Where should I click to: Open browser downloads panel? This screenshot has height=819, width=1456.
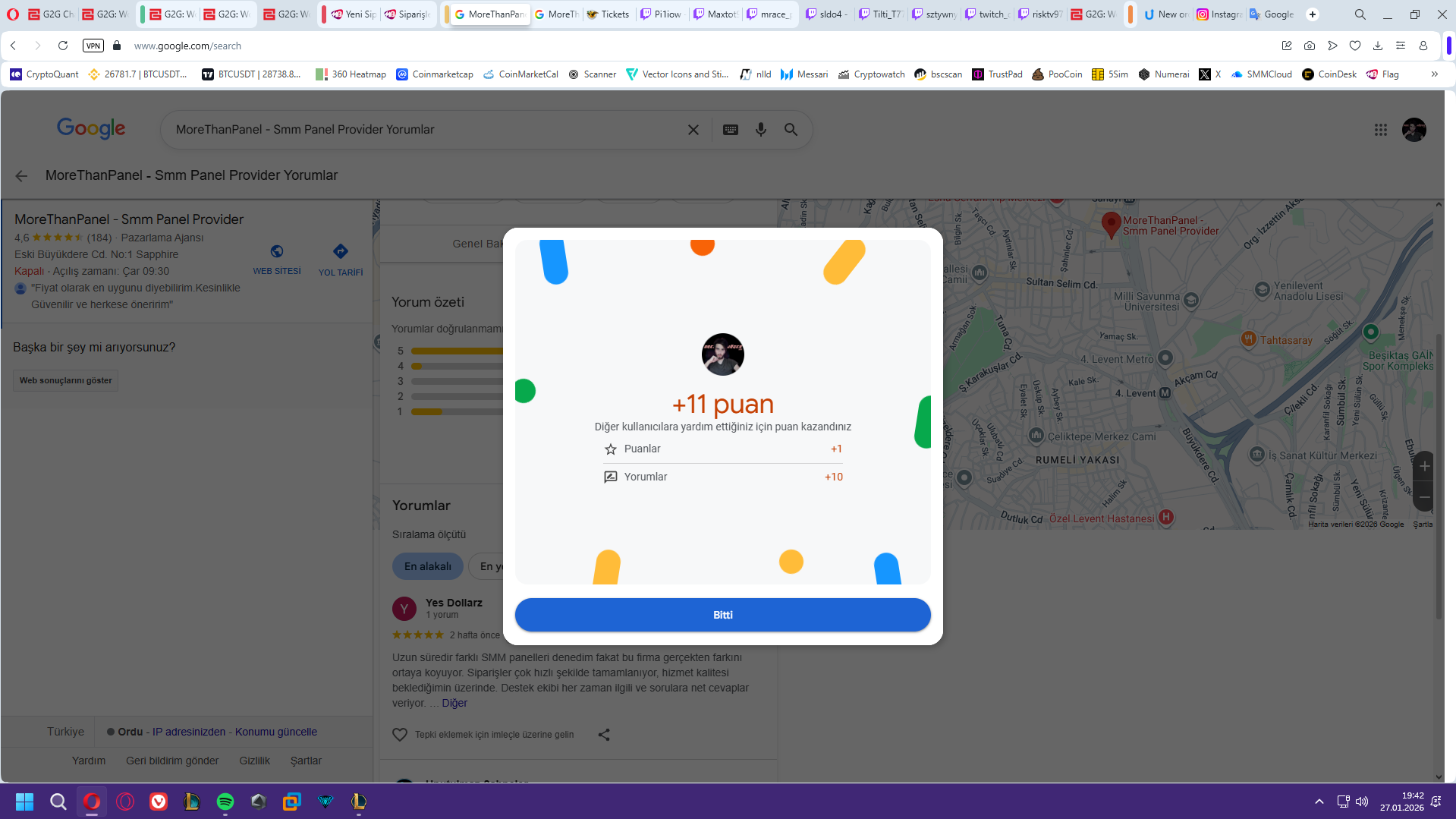[x=1378, y=46]
